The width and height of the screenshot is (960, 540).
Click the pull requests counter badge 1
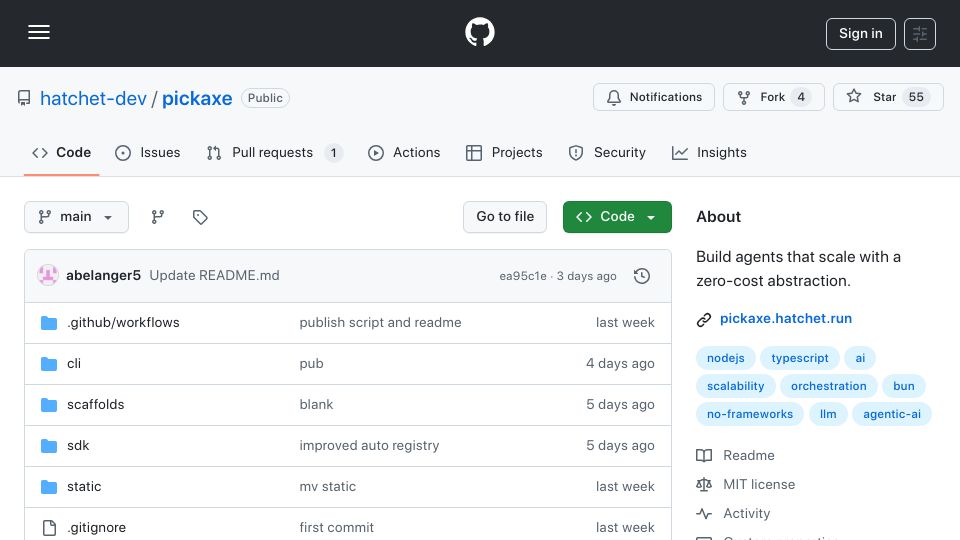point(334,153)
